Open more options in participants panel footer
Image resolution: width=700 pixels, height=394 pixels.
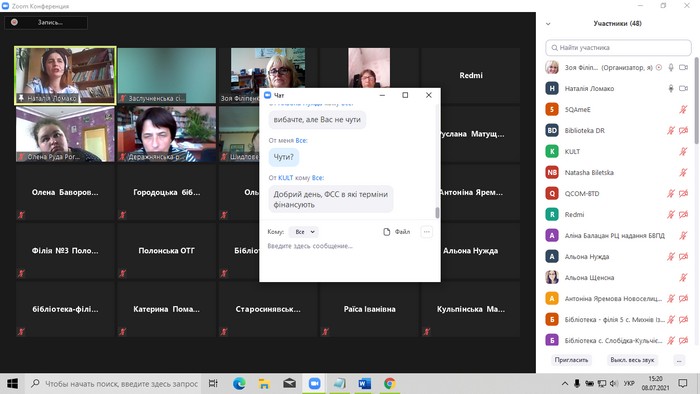coord(679,360)
